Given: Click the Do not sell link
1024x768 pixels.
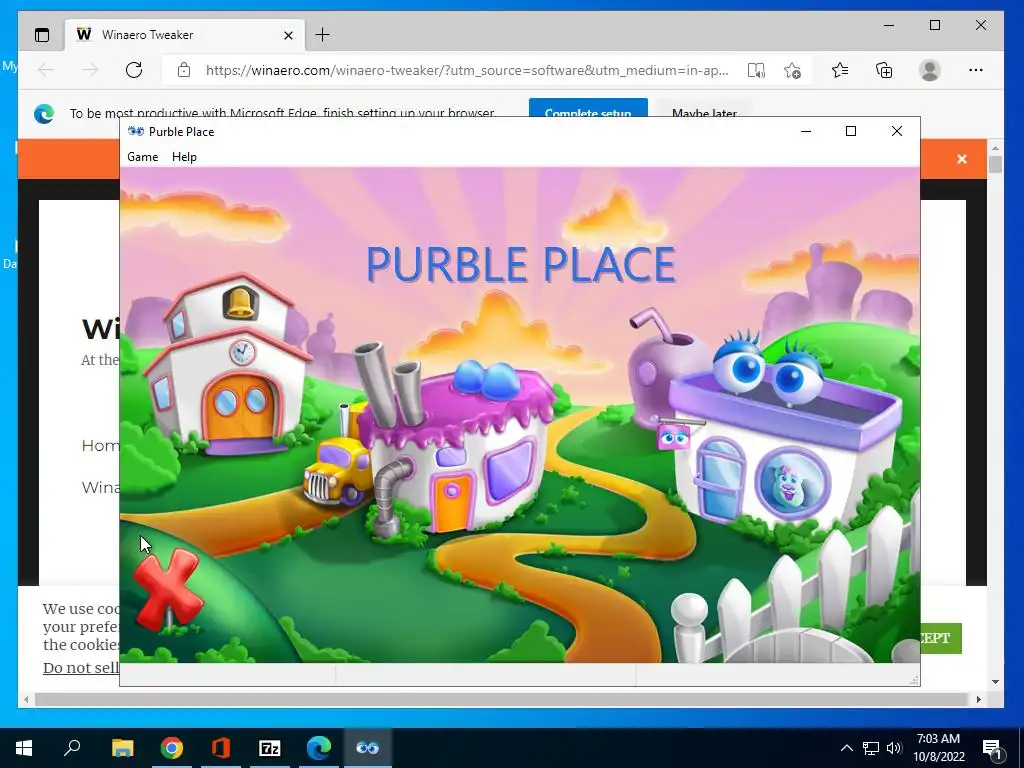Looking at the screenshot, I should tap(81, 667).
